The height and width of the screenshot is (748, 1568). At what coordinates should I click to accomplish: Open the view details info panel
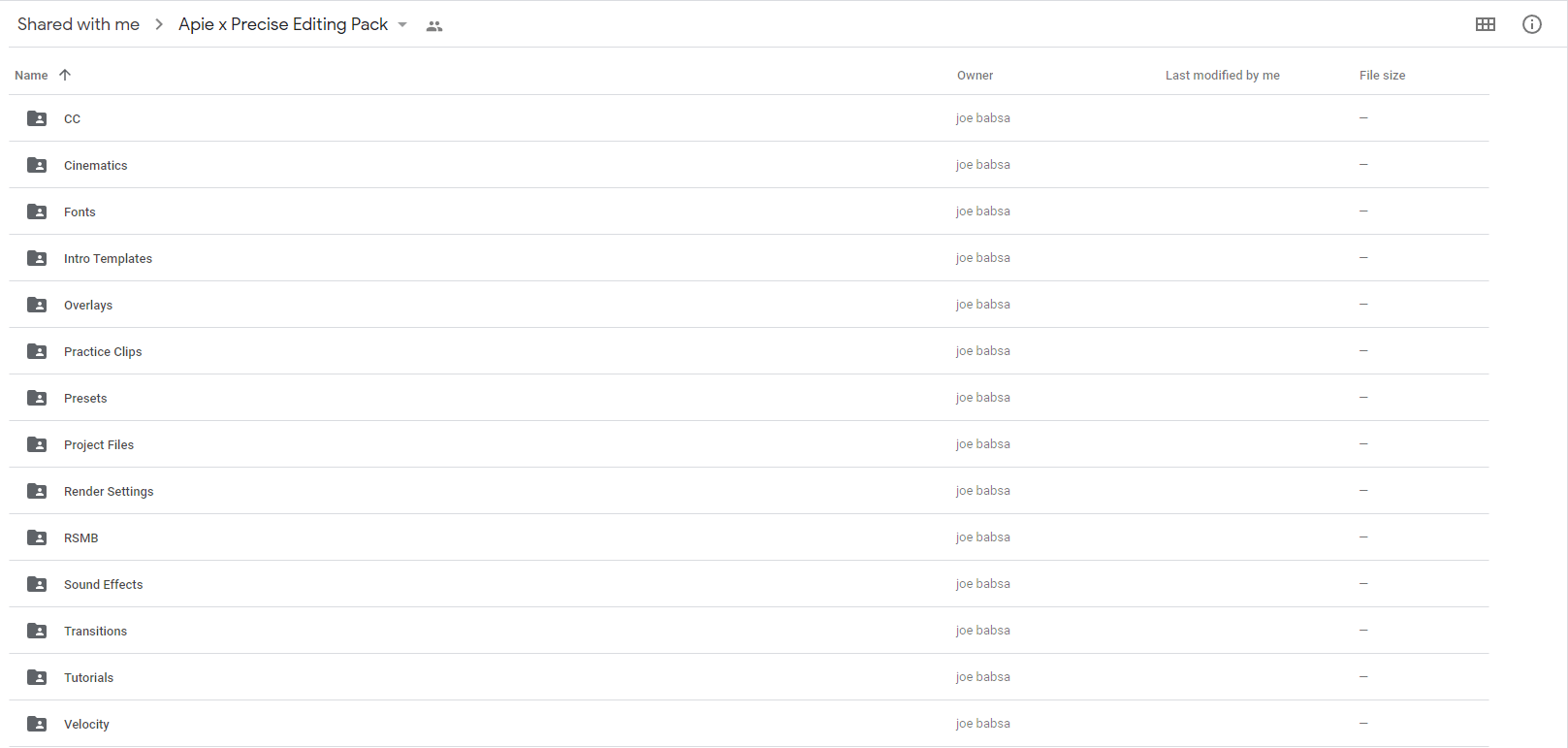tap(1531, 24)
